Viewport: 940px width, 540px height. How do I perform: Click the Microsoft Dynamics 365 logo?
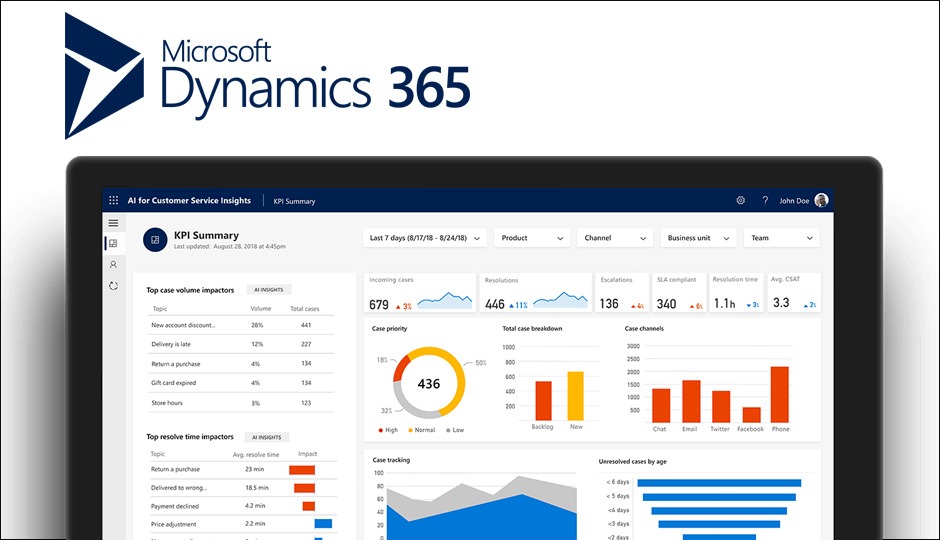click(x=267, y=76)
